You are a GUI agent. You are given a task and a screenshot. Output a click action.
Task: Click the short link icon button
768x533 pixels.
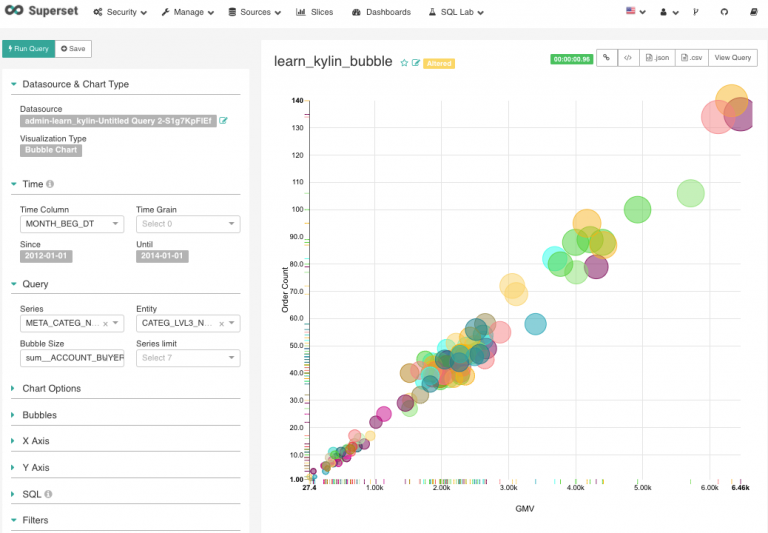coord(606,58)
